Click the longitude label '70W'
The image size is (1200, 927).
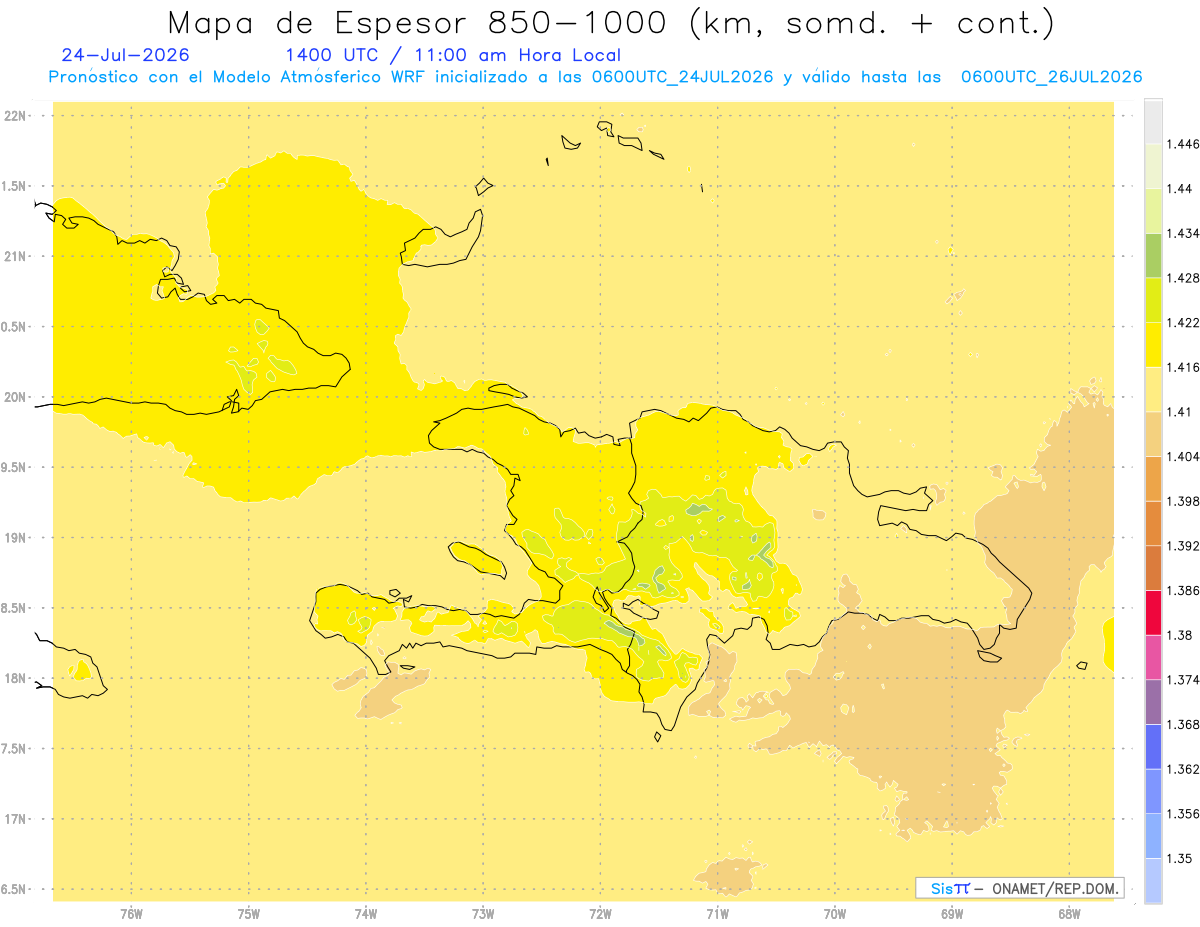tap(835, 914)
